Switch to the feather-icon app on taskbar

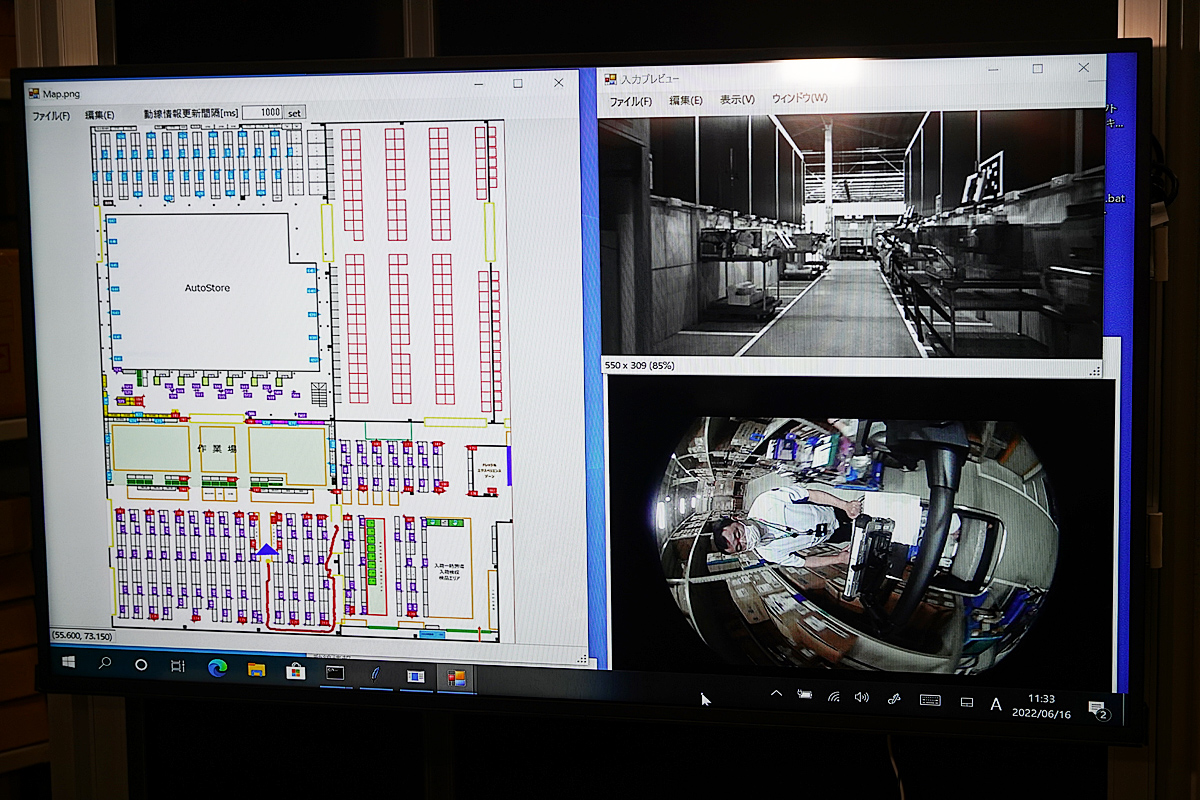click(375, 675)
